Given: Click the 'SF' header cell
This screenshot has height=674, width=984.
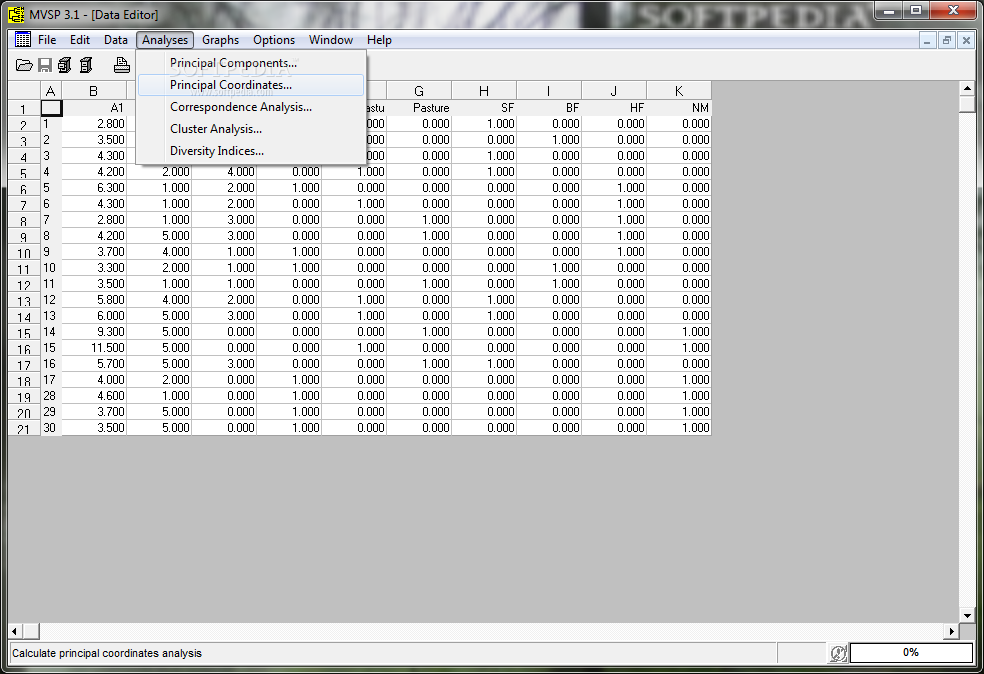Looking at the screenshot, I should [x=484, y=108].
